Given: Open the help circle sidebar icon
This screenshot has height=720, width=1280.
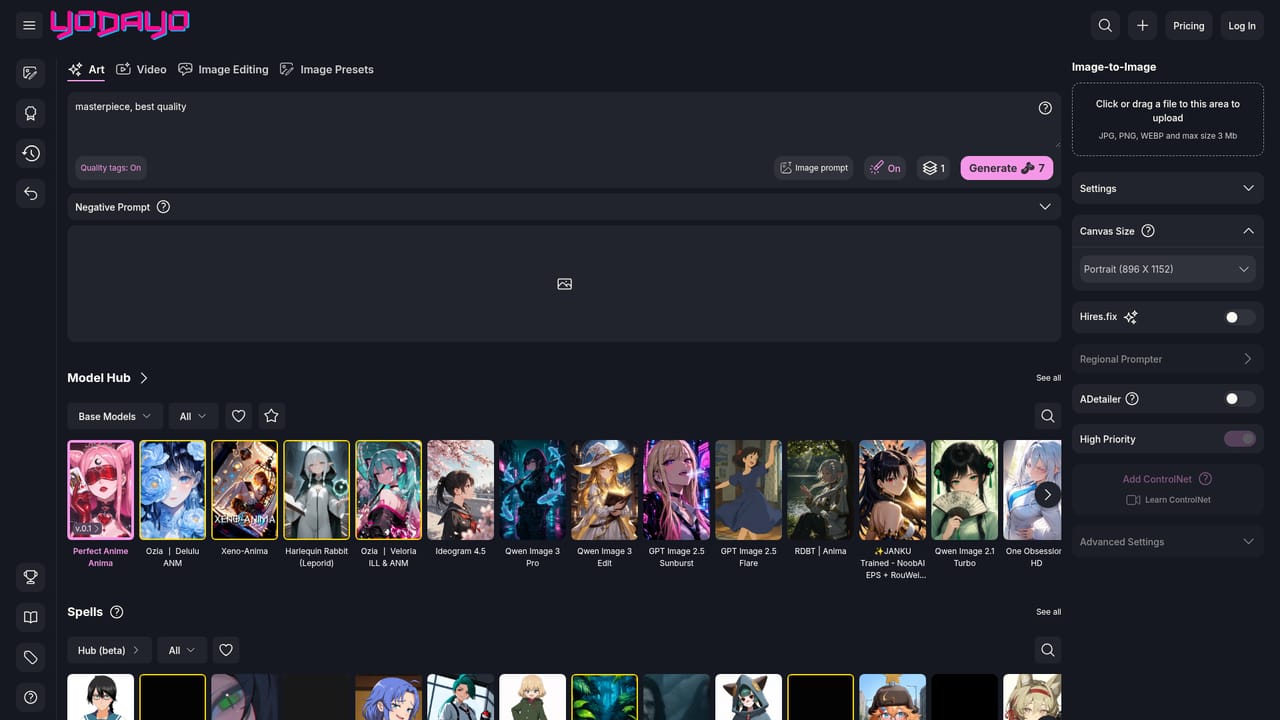Looking at the screenshot, I should [30, 697].
